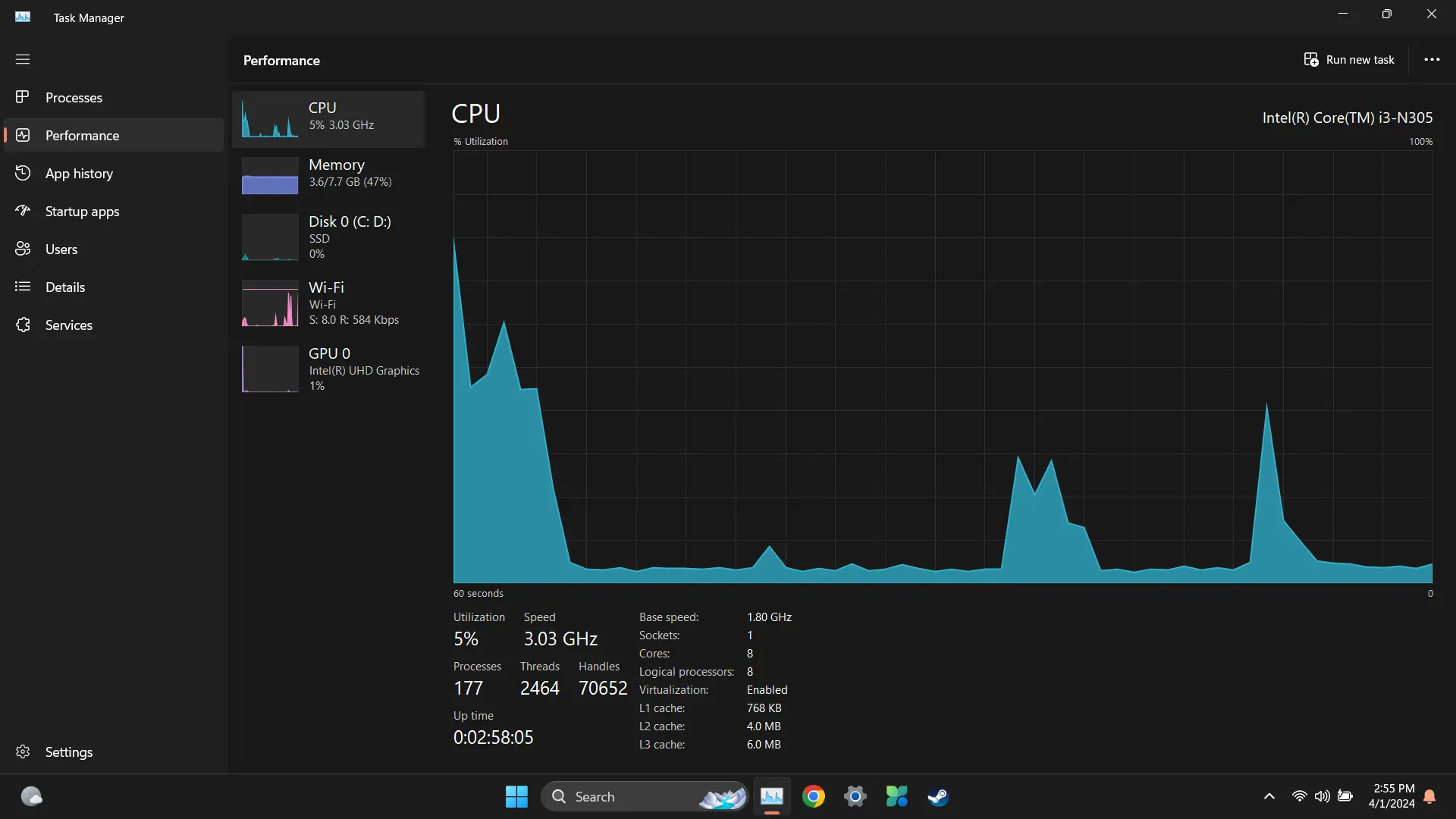Click the 1.80 GHz base speed value
Image resolution: width=1456 pixels, height=819 pixels.
point(769,617)
